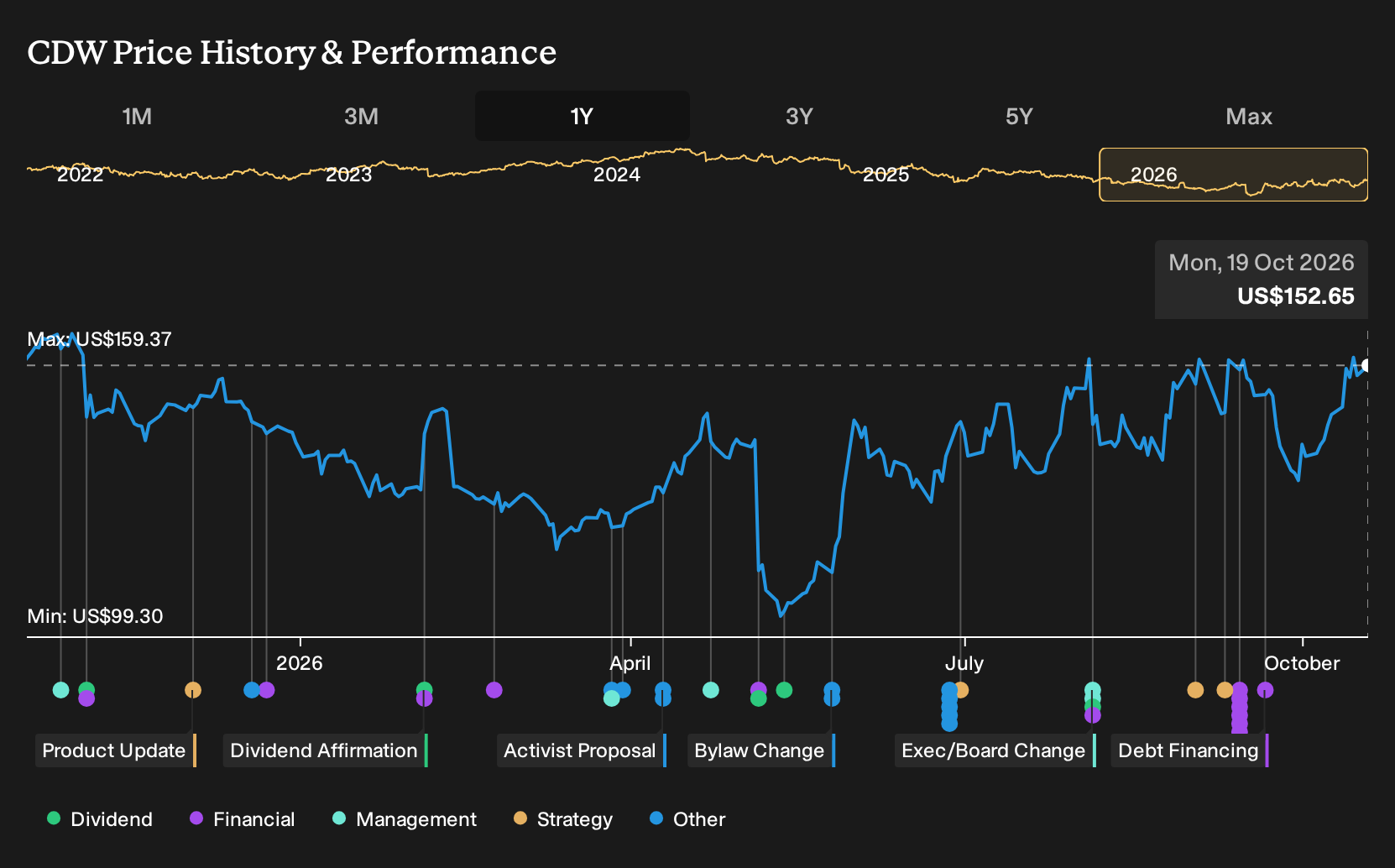This screenshot has width=1395, height=868.
Task: Click the 2026 highlighted range selector in the mini chart
Action: pyautogui.click(x=1233, y=175)
